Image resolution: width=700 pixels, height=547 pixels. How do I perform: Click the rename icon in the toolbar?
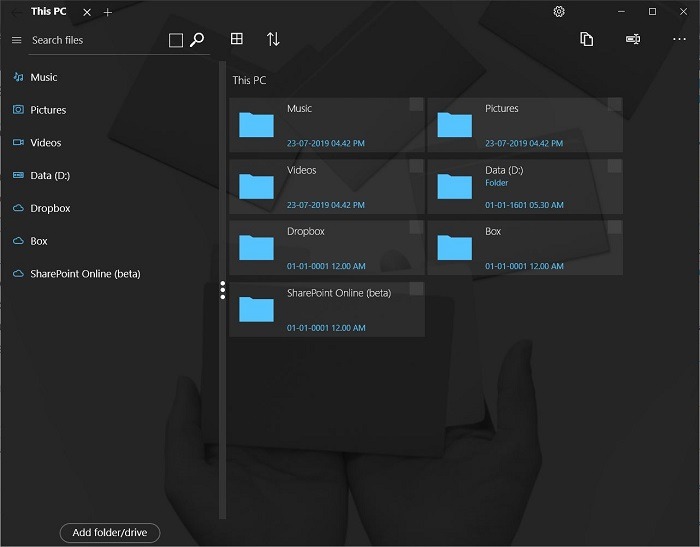[633, 39]
